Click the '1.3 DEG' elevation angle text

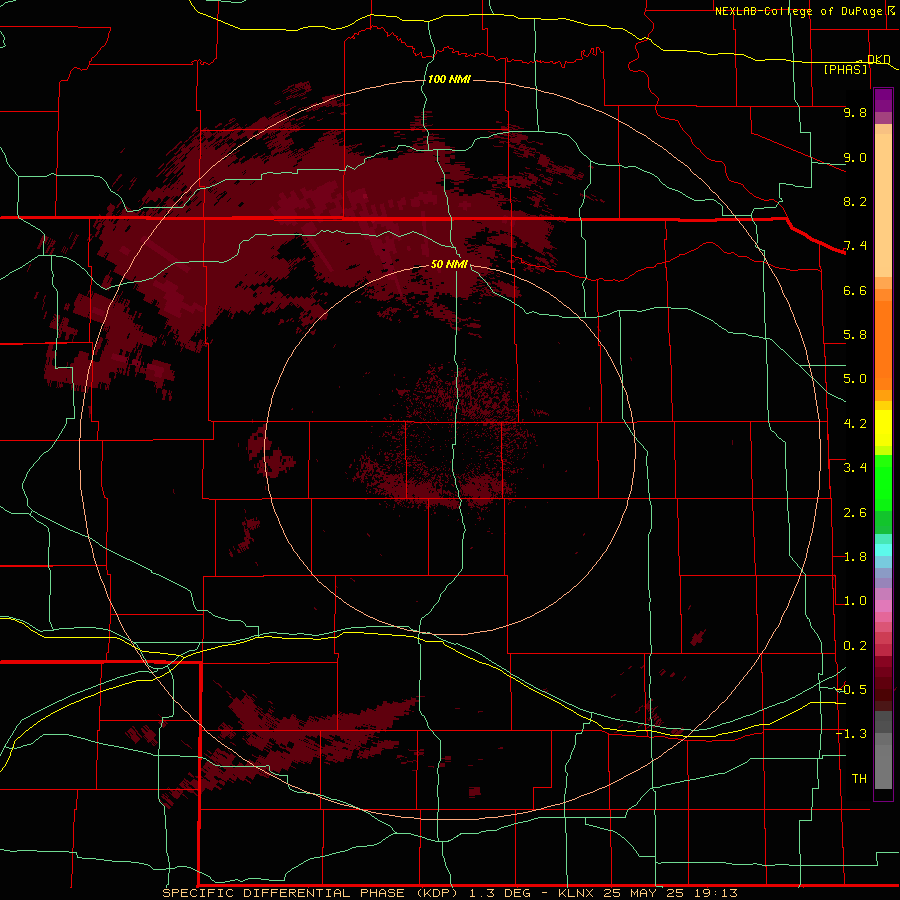(x=502, y=893)
